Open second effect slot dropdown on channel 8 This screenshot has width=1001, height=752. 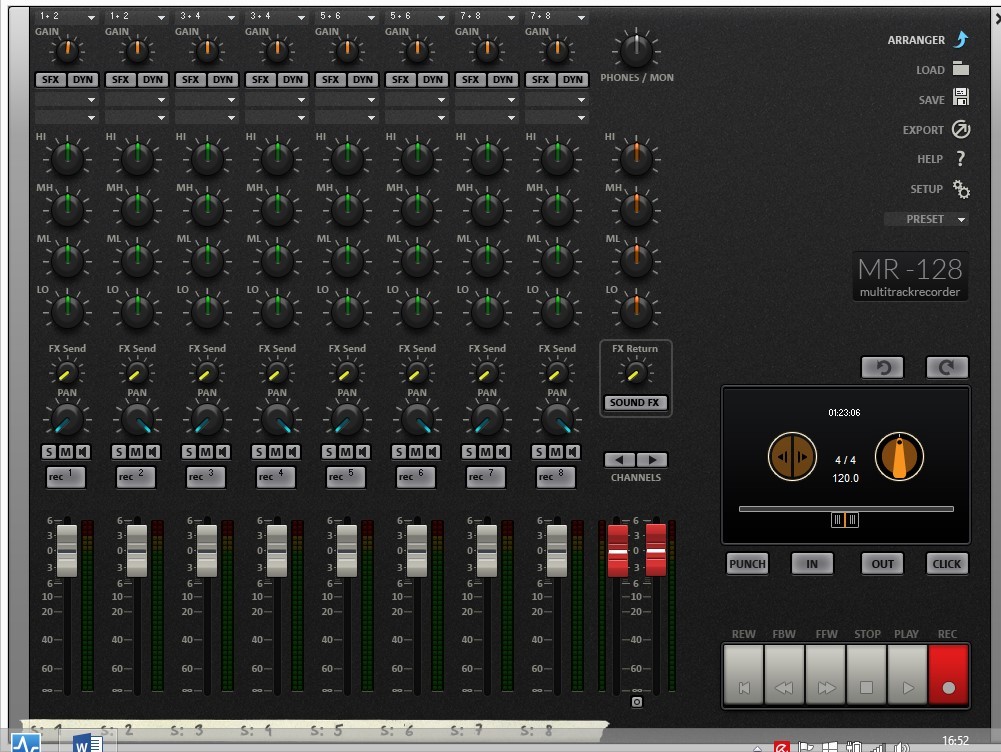[x=556, y=117]
